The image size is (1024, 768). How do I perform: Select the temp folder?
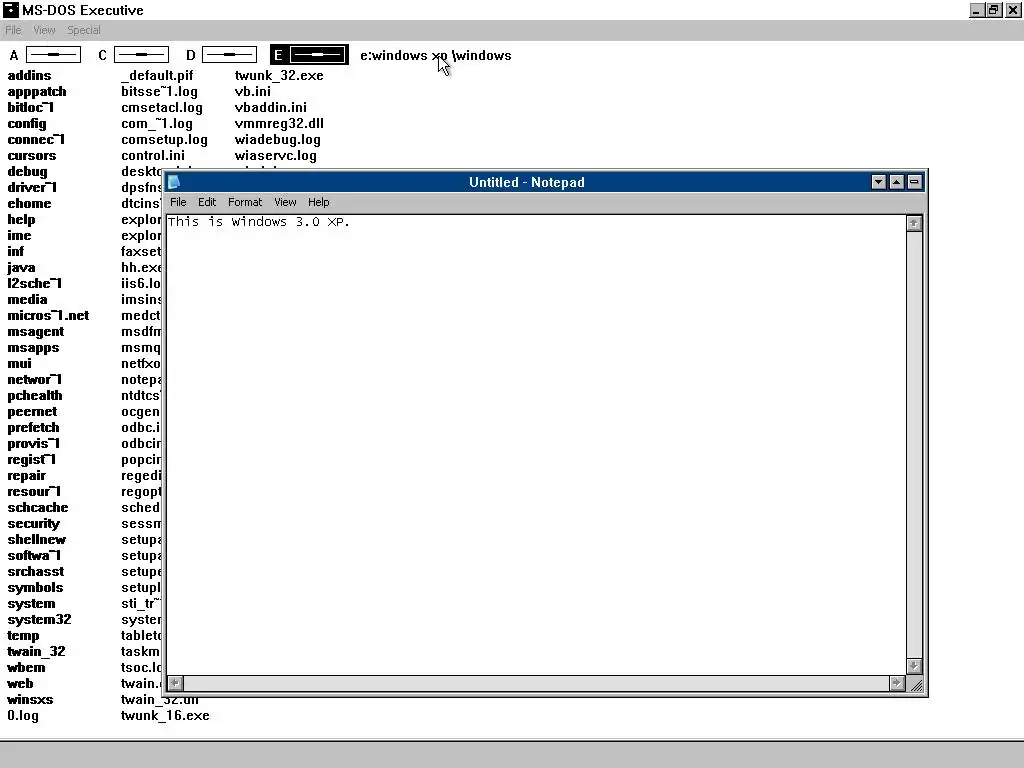(x=24, y=636)
